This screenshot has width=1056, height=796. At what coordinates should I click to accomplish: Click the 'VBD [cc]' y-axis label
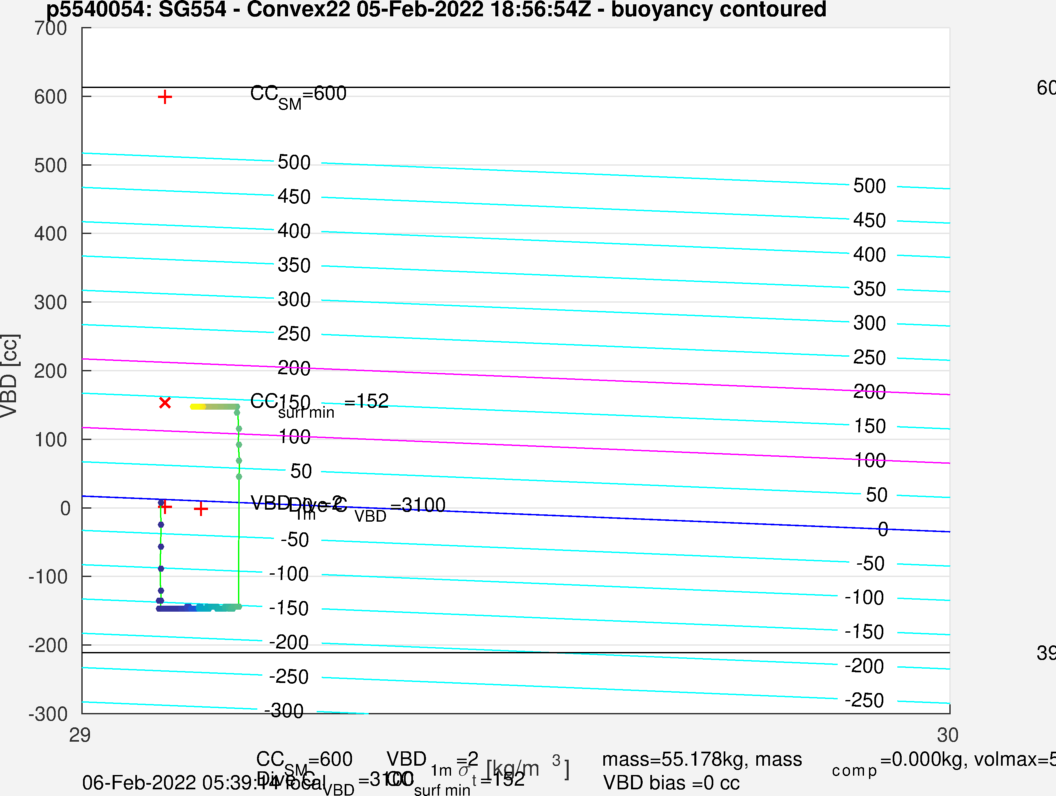(9, 376)
